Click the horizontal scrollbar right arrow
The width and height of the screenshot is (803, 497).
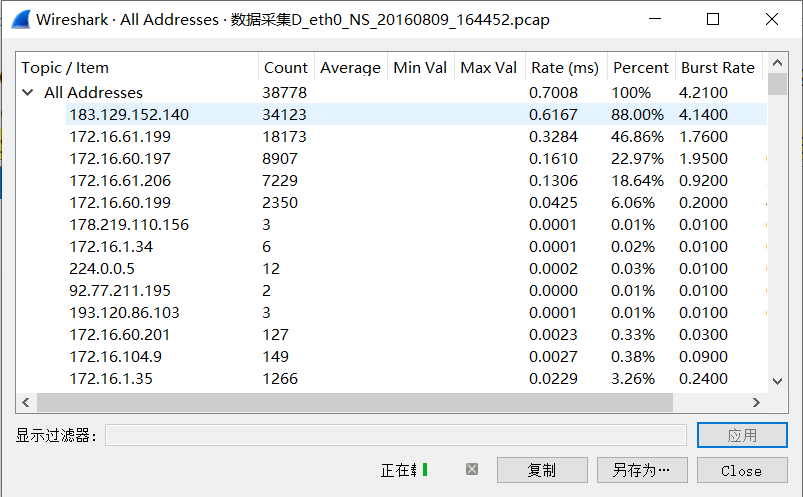tap(756, 402)
